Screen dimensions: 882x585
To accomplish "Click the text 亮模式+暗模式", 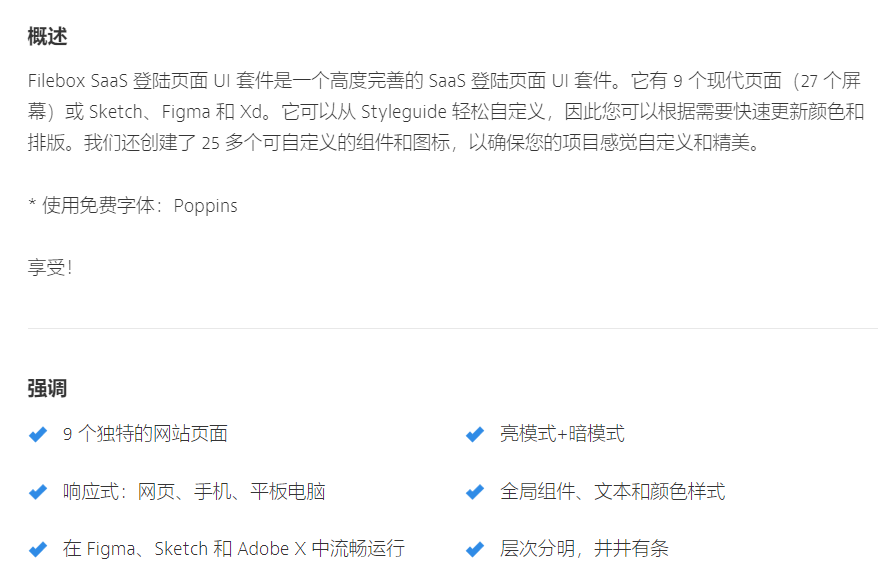I will (x=562, y=434).
